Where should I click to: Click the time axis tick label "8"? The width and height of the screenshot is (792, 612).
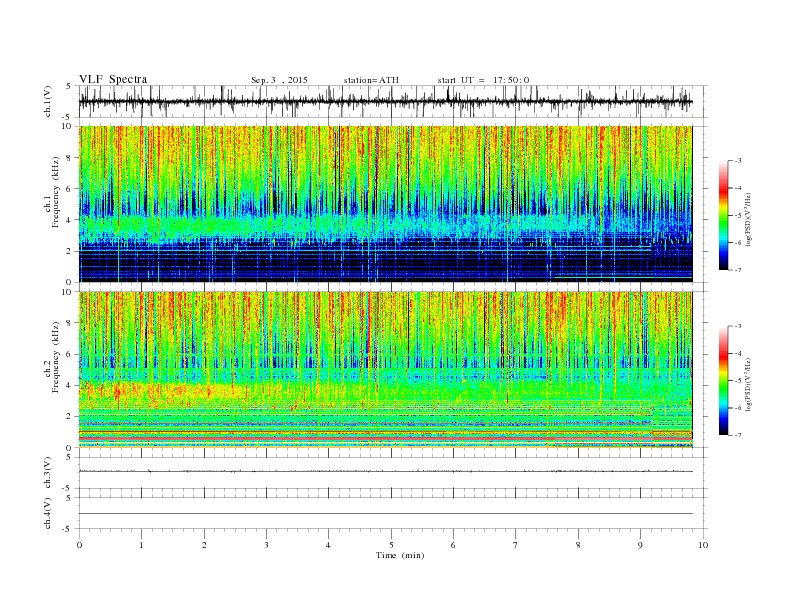[578, 545]
